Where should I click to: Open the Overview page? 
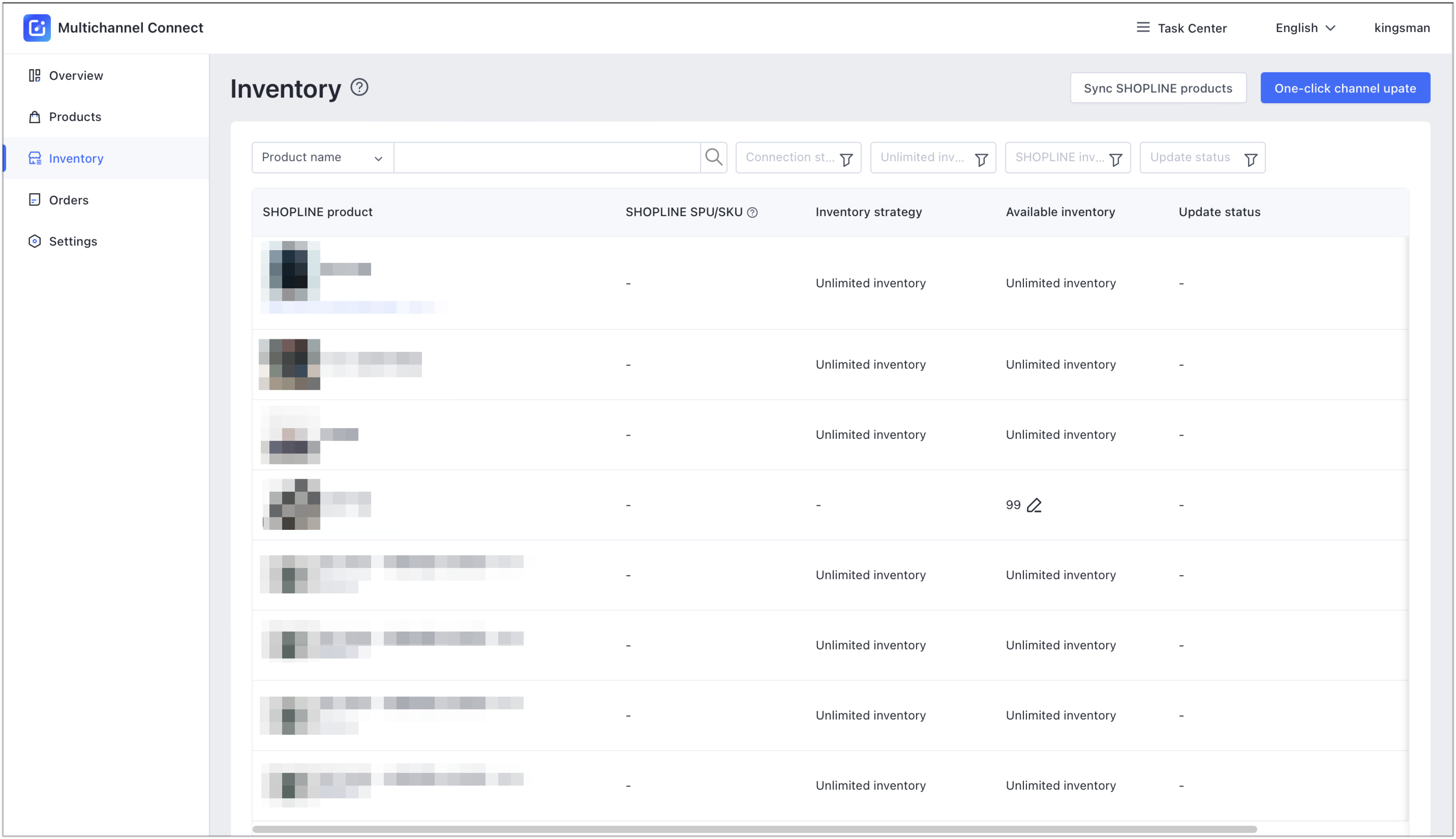(x=106, y=76)
